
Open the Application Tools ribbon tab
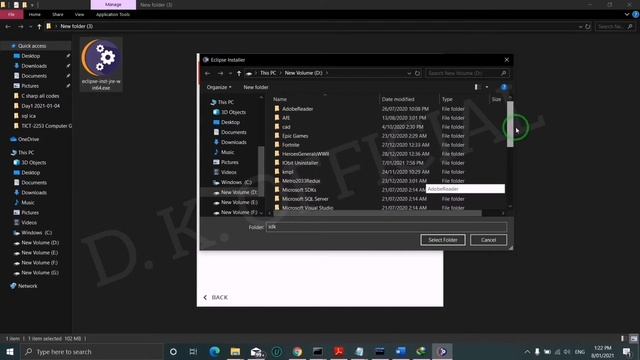tap(113, 14)
